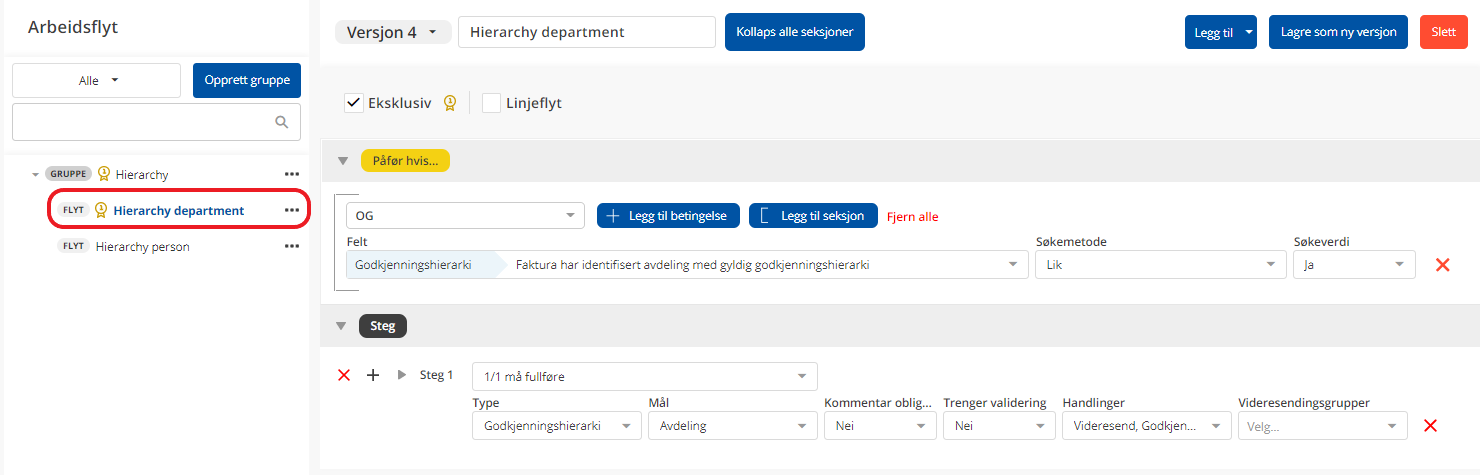Open the OG logical operator dropdown
Viewport: 1480px width, 475px height.
pyautogui.click(x=465, y=215)
